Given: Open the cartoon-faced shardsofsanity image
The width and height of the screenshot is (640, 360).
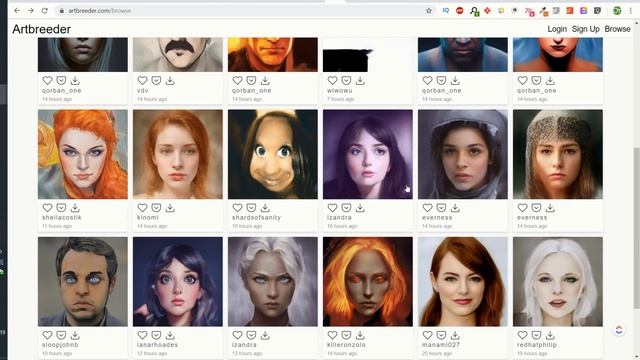Looking at the screenshot, I should 273,154.
